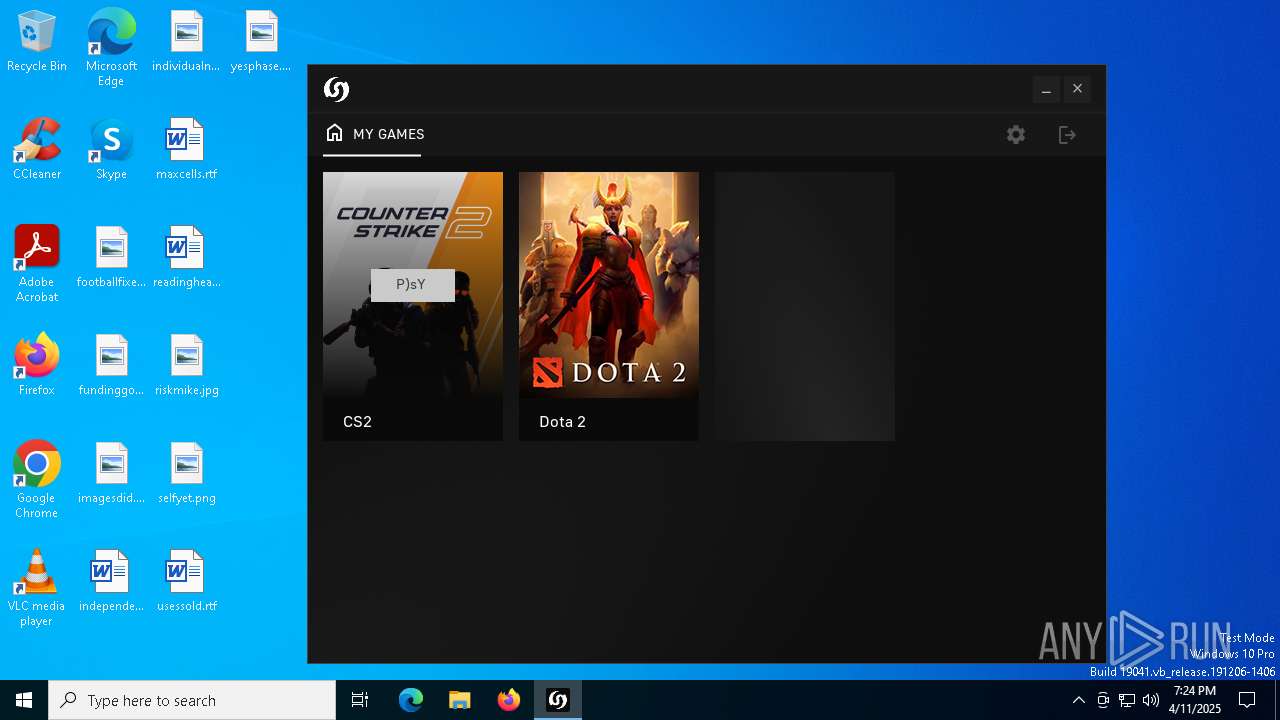
Task: Open Edge from the taskbar
Action: (x=411, y=700)
